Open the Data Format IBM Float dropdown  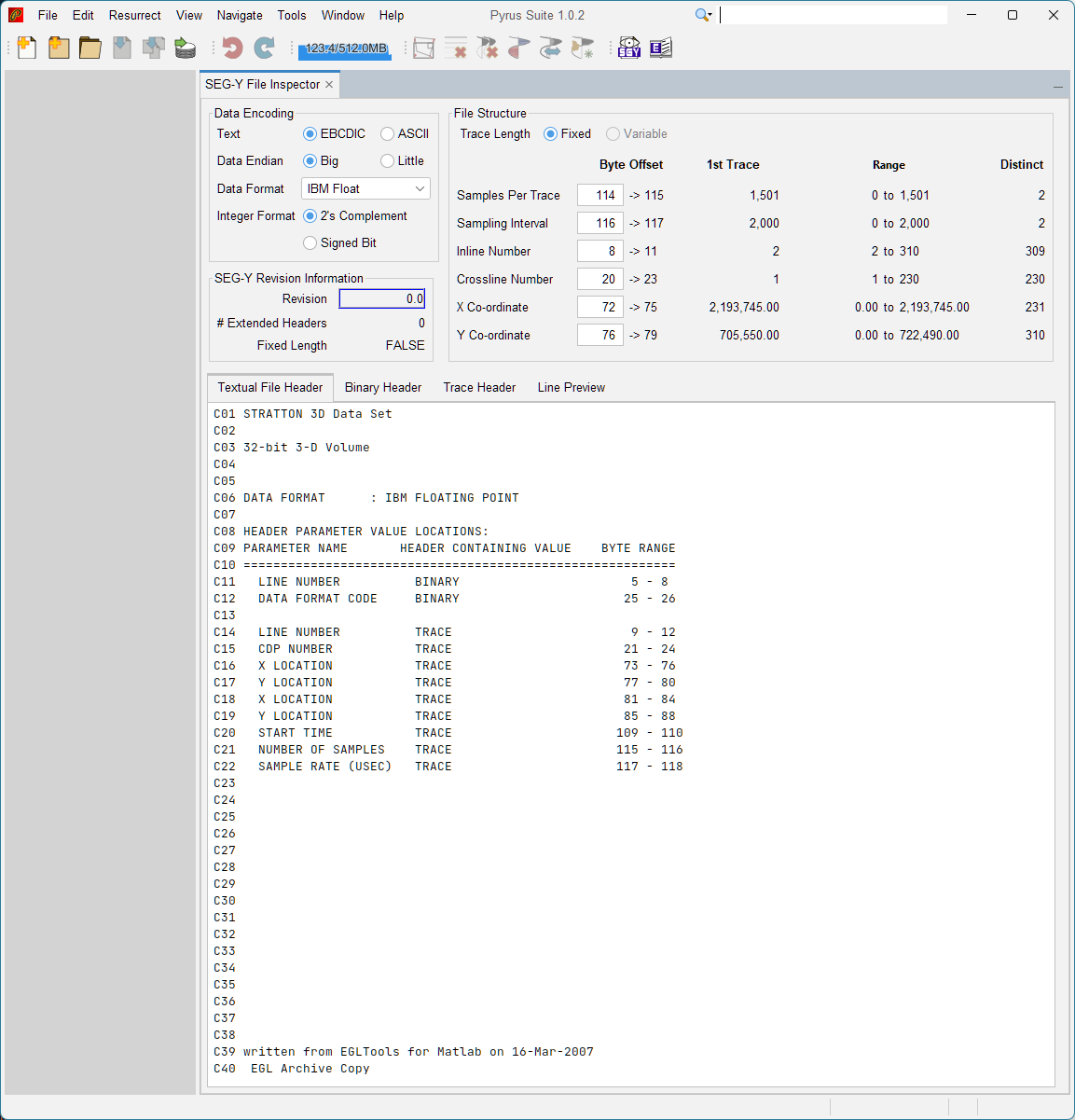[x=365, y=188]
